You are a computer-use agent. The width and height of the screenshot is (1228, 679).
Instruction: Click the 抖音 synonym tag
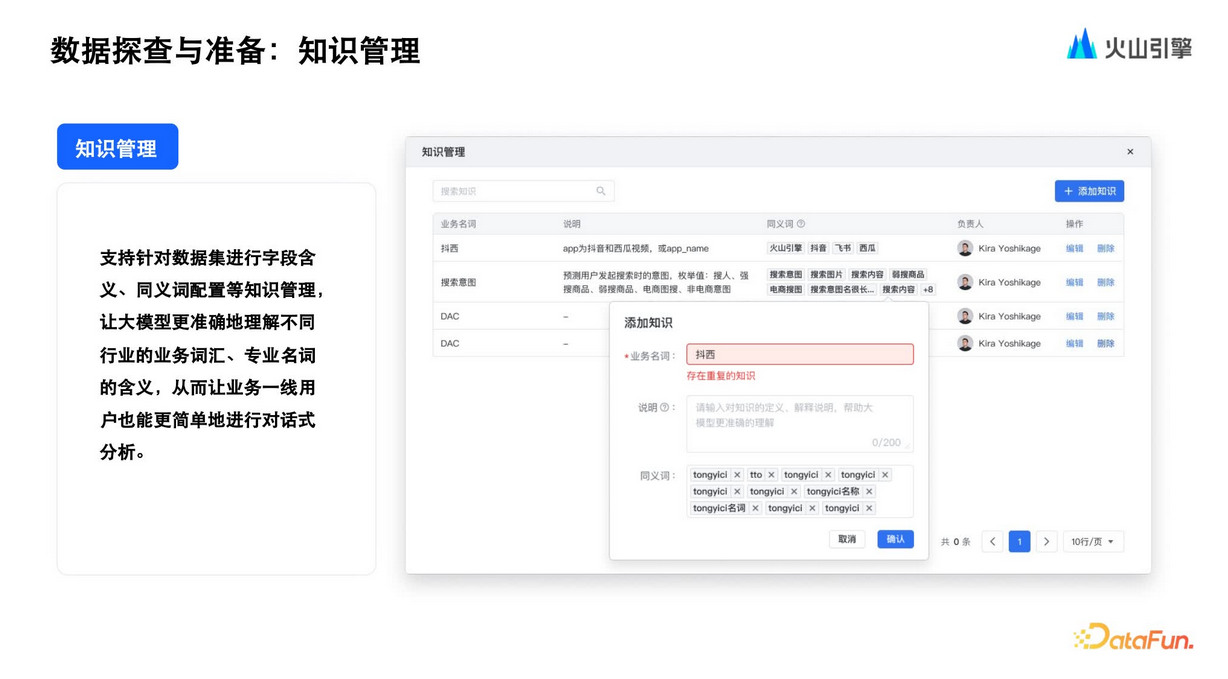pyautogui.click(x=819, y=248)
